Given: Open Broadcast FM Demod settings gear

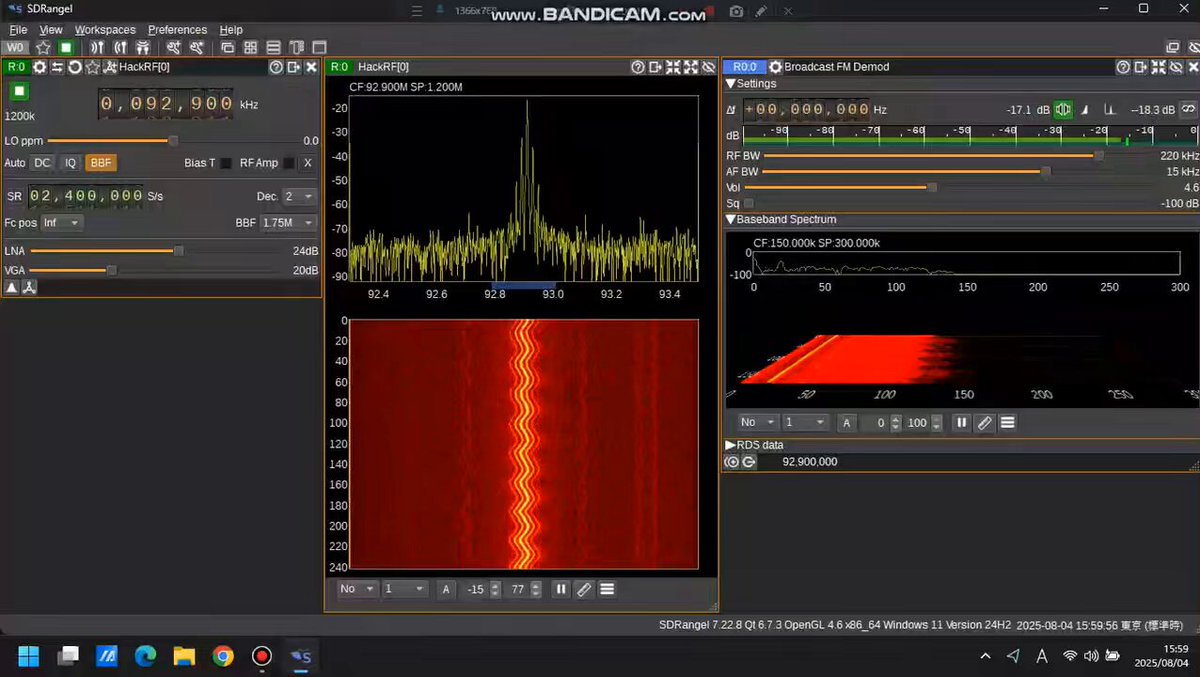Looking at the screenshot, I should coord(773,67).
